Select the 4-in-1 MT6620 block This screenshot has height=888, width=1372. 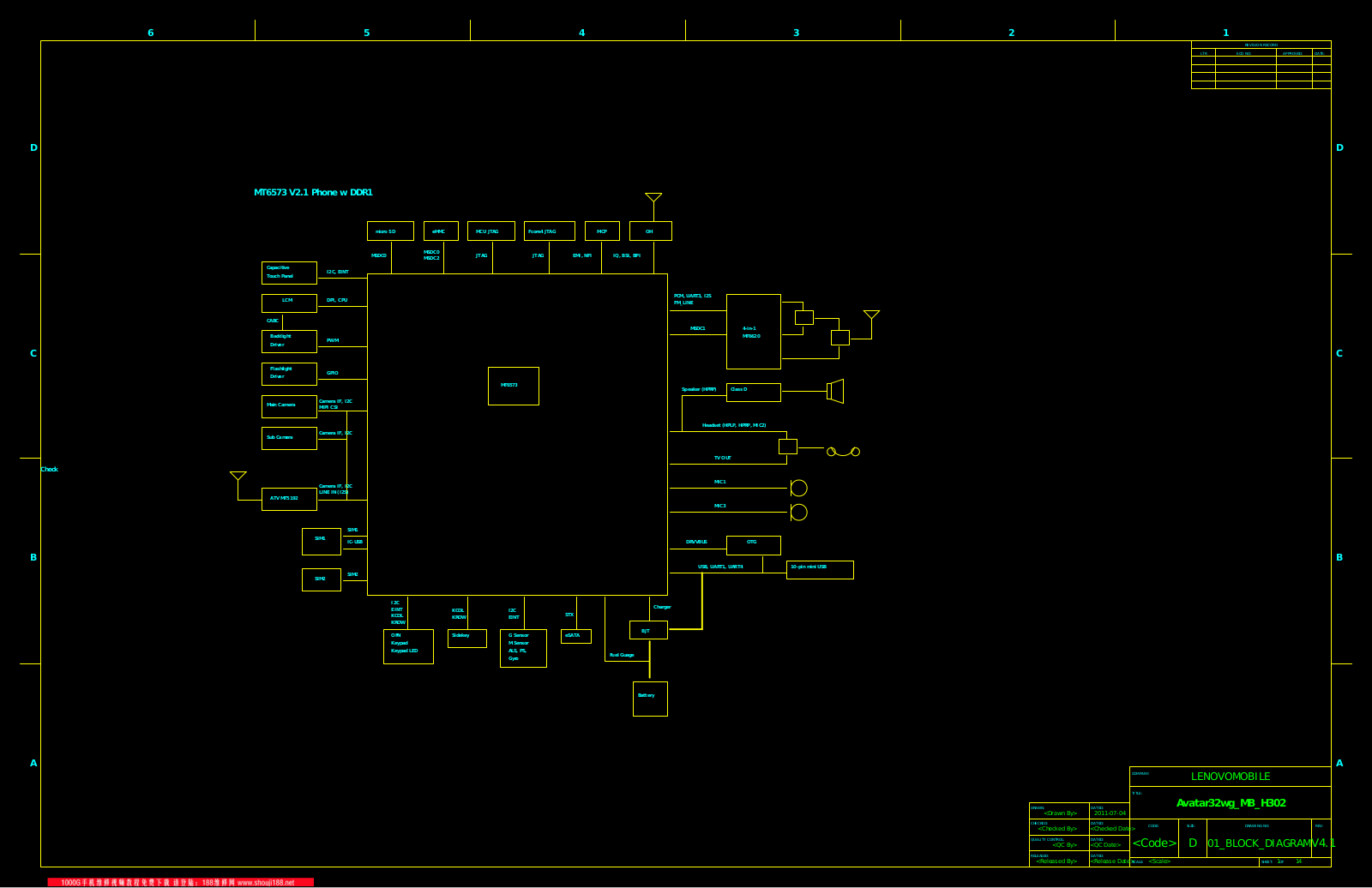(x=754, y=332)
